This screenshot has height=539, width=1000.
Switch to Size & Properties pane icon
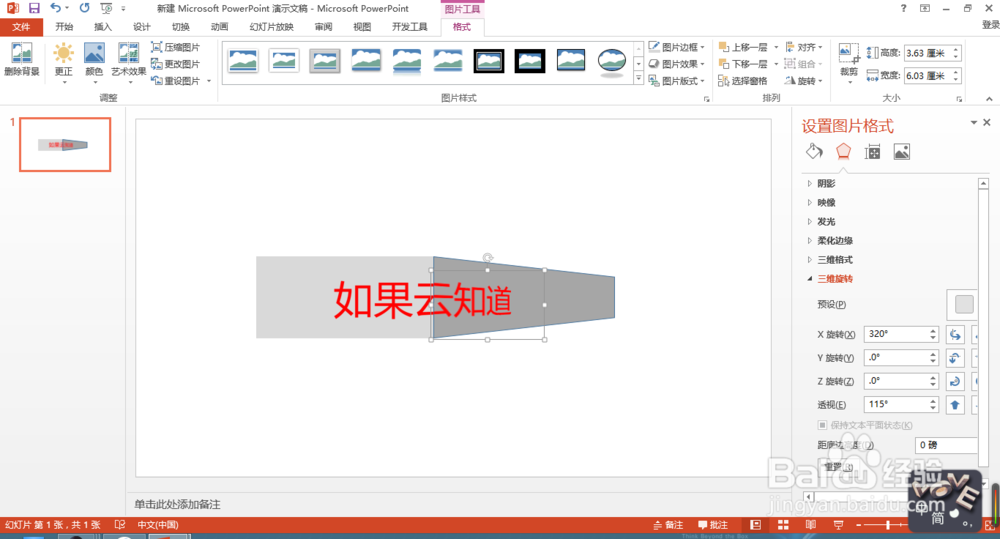click(872, 152)
